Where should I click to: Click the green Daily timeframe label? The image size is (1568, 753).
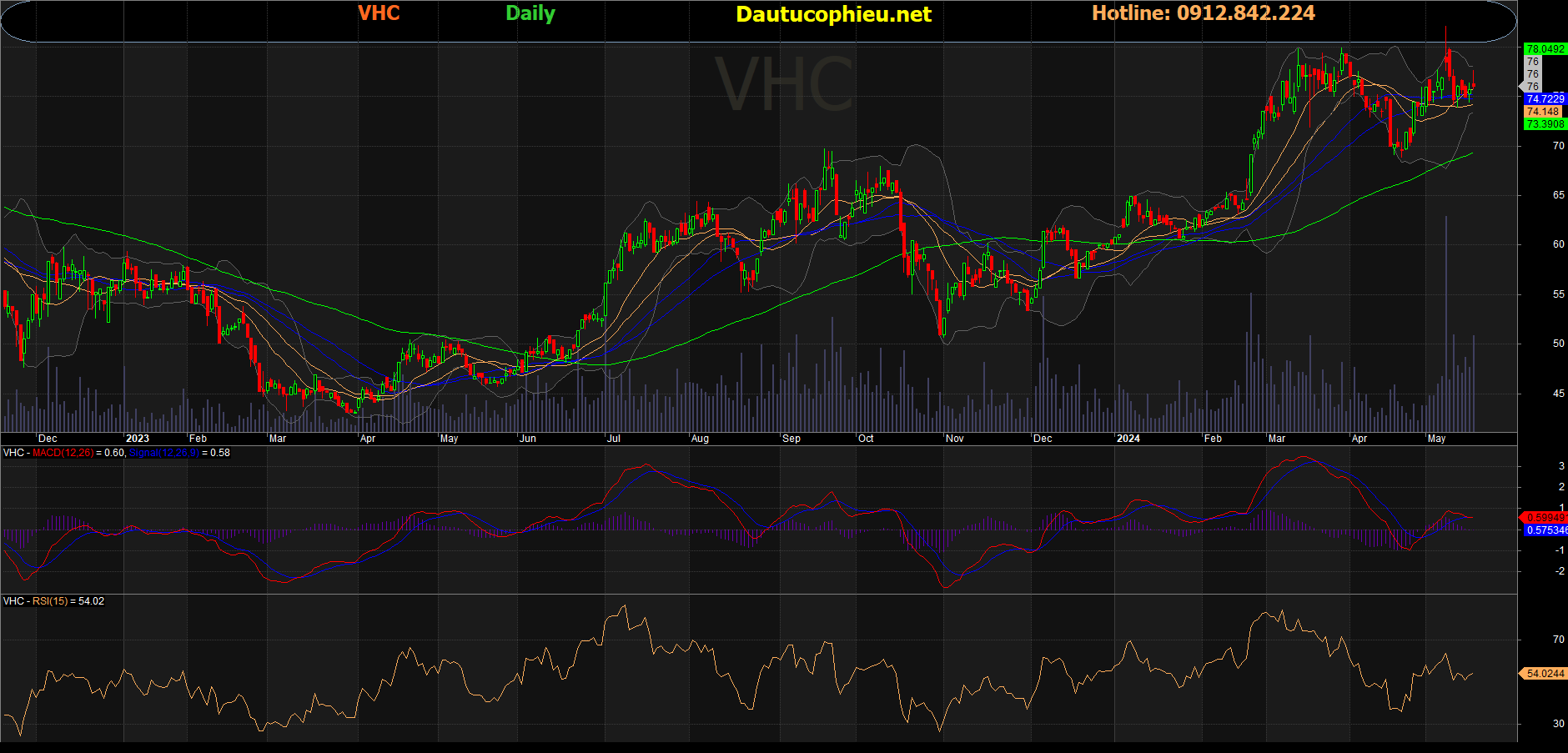[x=530, y=13]
